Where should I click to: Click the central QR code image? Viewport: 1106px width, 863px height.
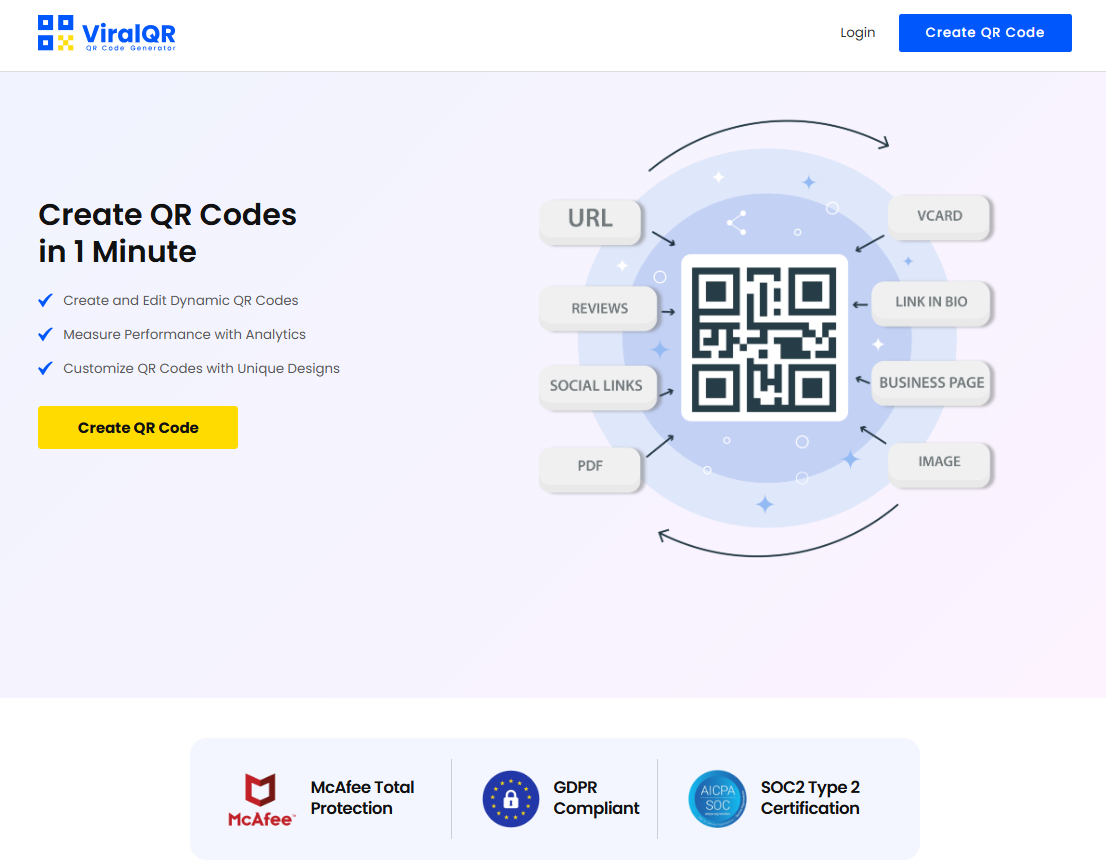(764, 339)
